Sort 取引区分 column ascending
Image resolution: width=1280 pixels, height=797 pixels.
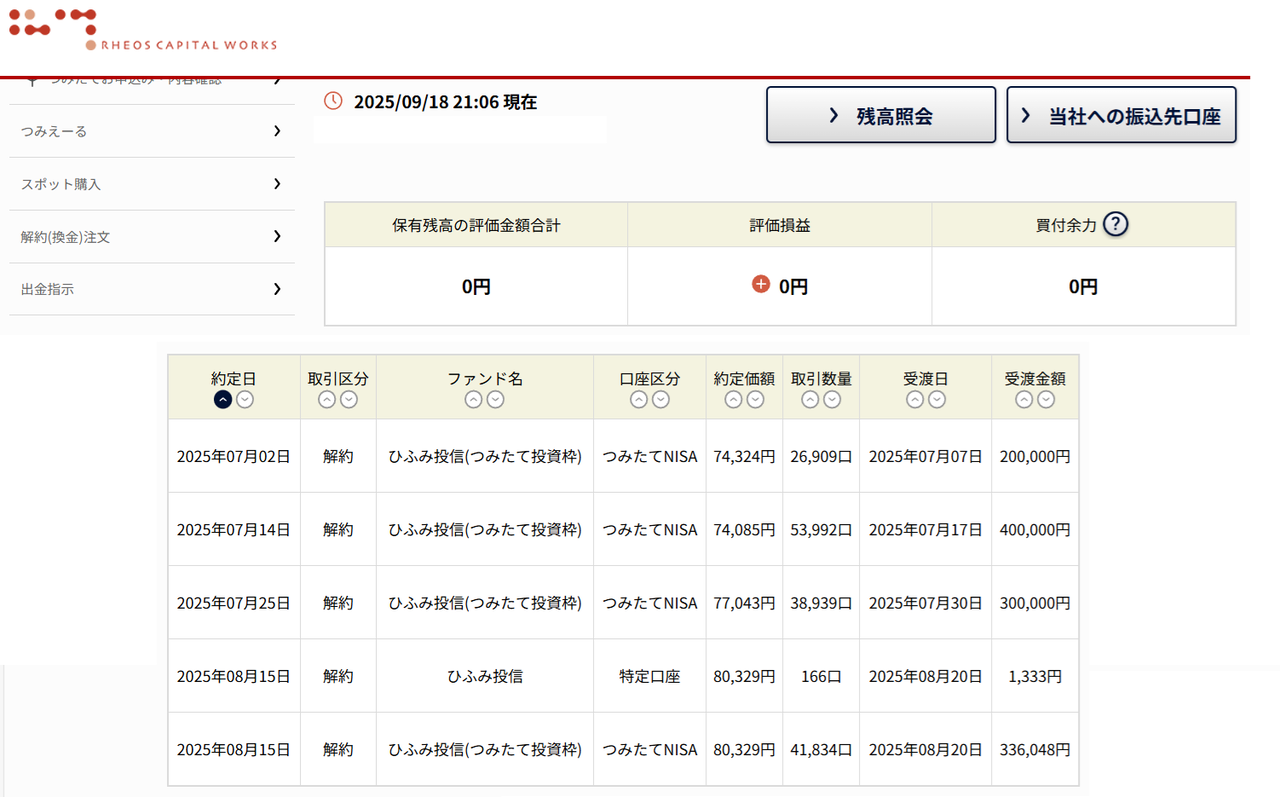point(327,399)
